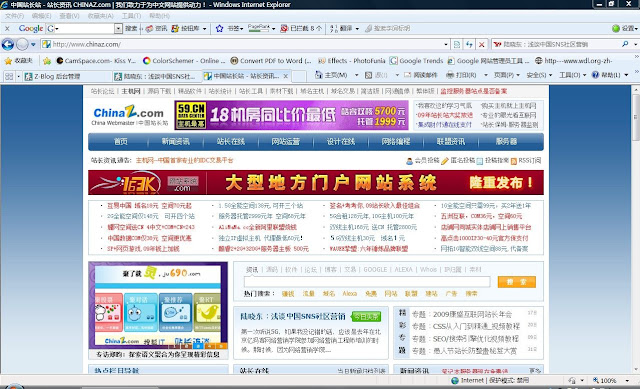Click the 匿名投稿 pencil icon link
Viewport: 640px width, 389px height.
(x=458, y=160)
